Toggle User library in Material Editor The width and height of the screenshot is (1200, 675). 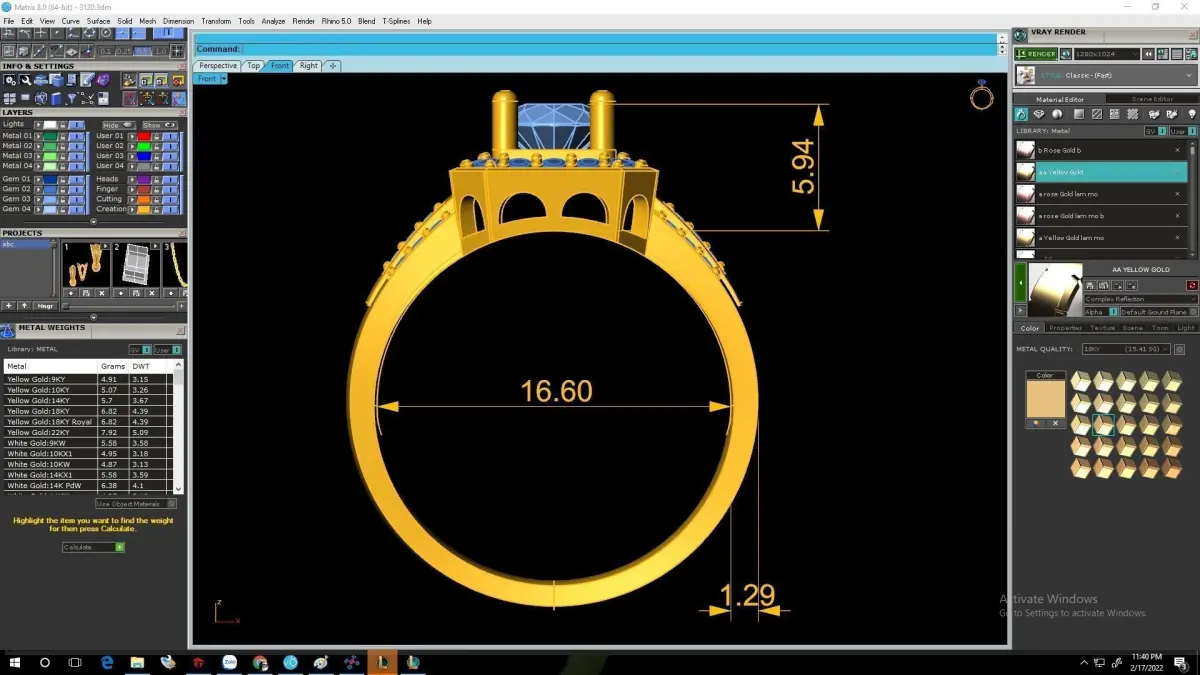coord(1183,131)
